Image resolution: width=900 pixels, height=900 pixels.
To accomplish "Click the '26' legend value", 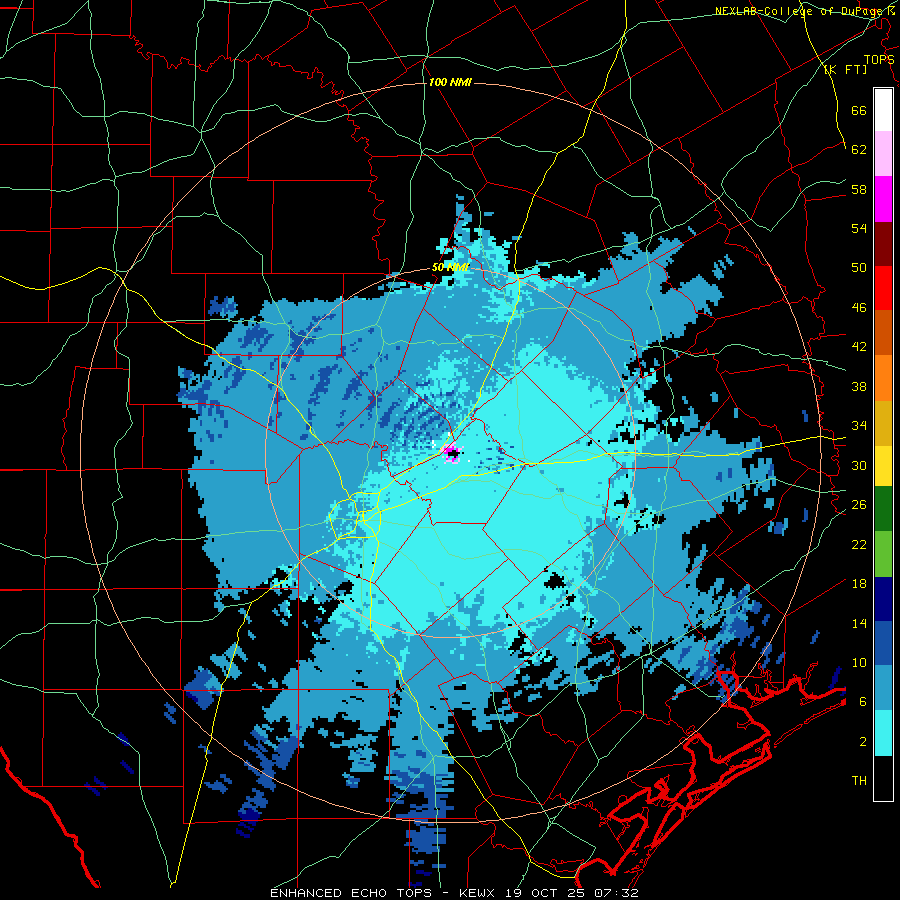I will (x=859, y=505).
